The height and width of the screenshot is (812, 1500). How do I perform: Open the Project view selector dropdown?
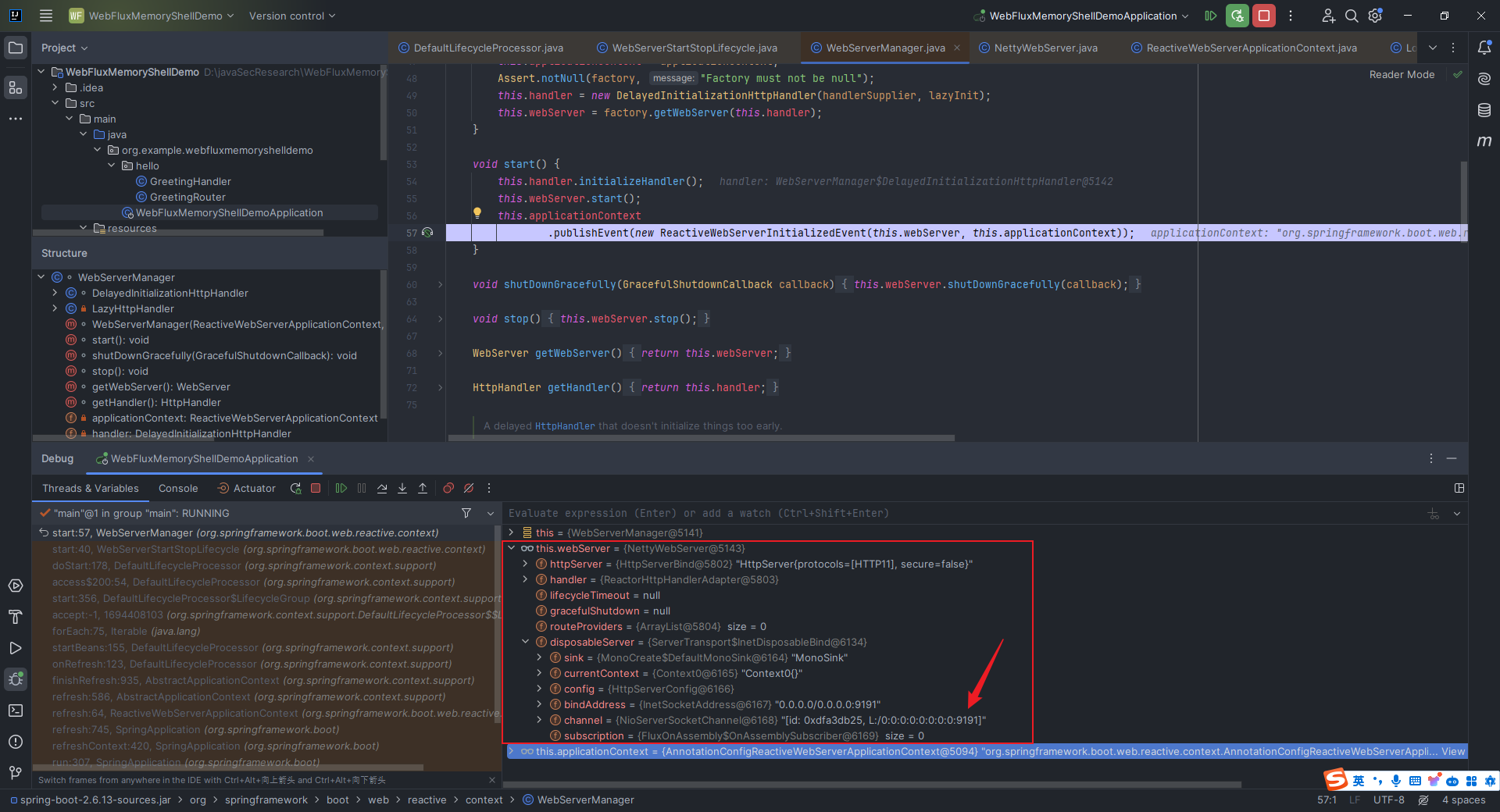(65, 48)
